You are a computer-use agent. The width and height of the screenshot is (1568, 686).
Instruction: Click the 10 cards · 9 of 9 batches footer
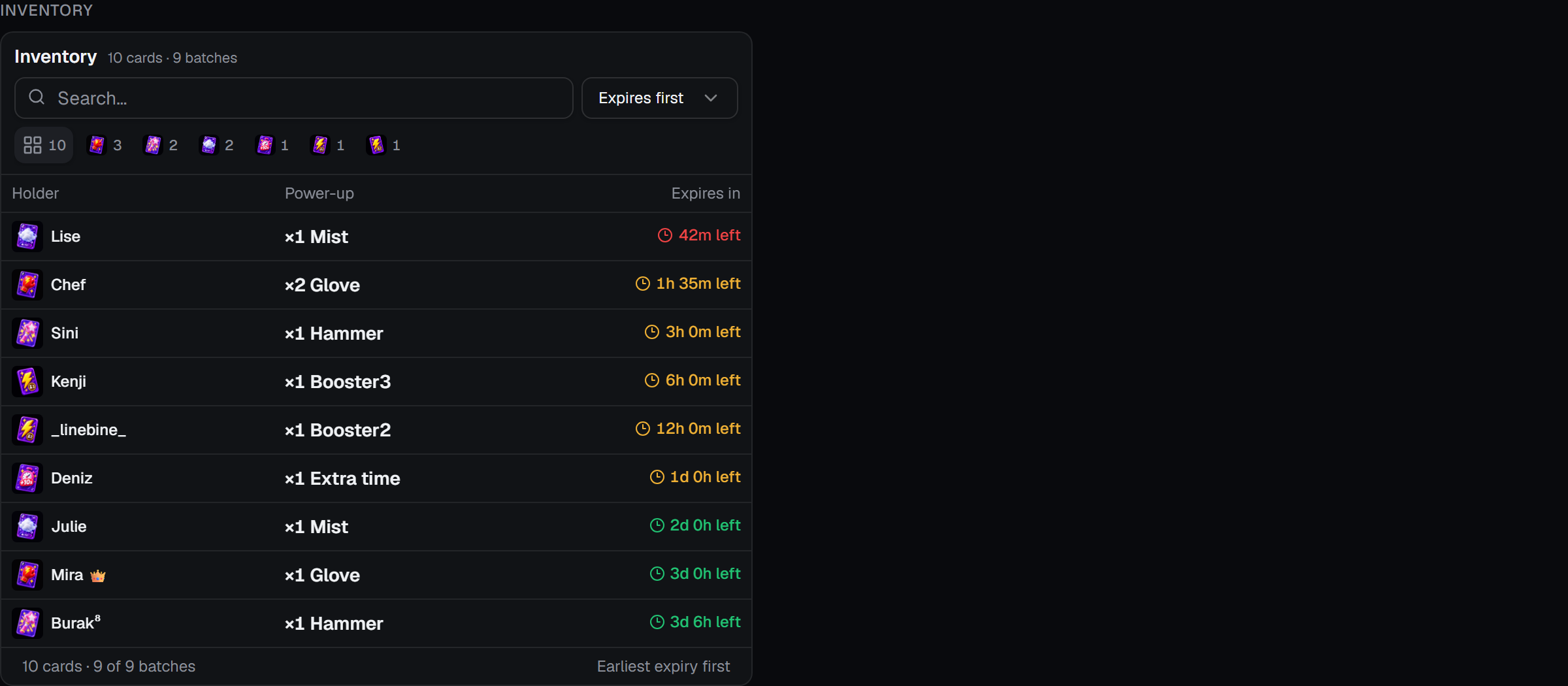[108, 666]
